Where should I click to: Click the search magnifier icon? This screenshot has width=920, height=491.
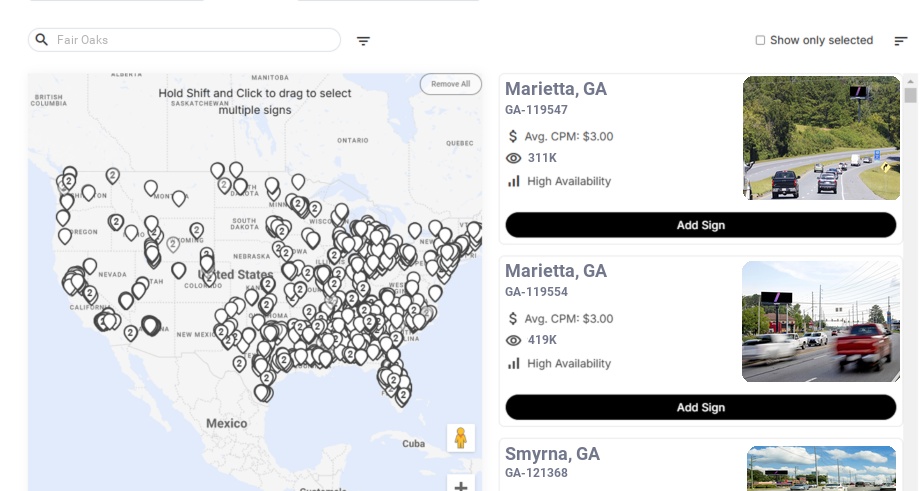tap(42, 40)
